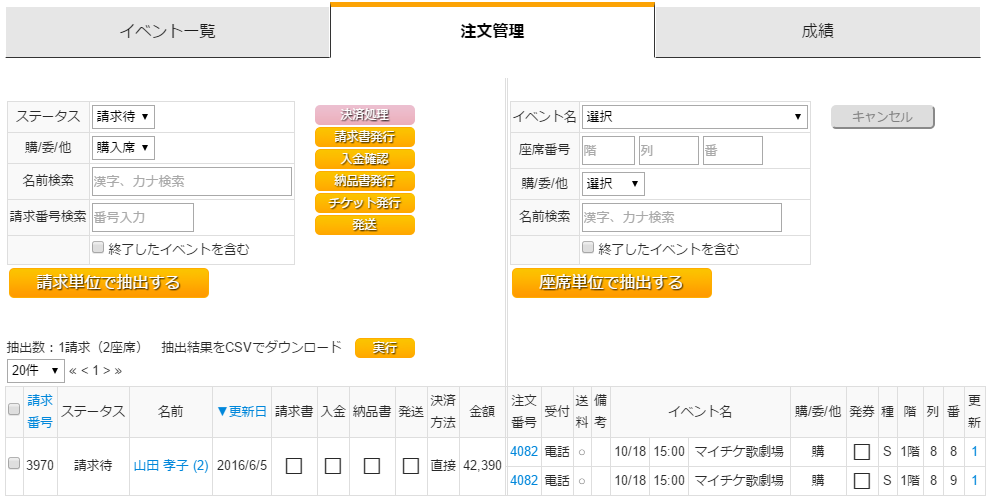Click the 請求書発行 action button

click(364, 137)
